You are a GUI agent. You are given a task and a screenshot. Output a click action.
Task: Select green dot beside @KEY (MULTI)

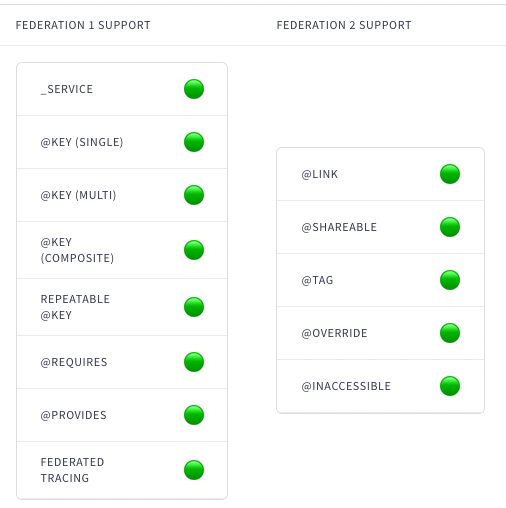point(194,195)
